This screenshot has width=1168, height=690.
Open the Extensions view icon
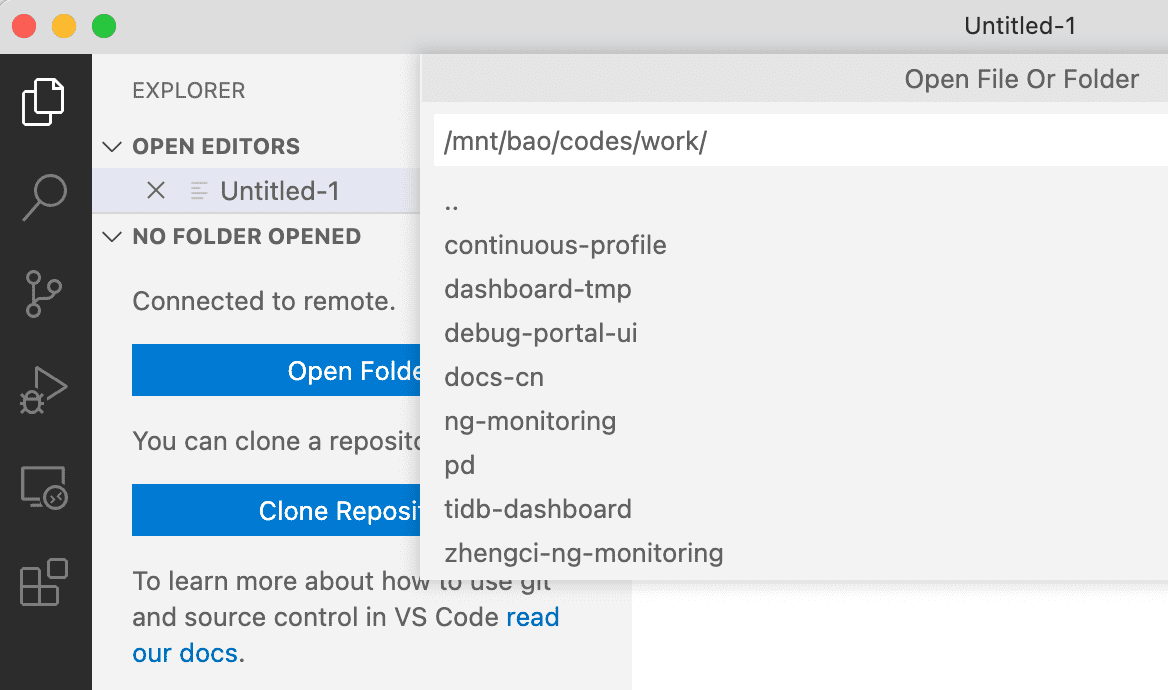click(44, 582)
